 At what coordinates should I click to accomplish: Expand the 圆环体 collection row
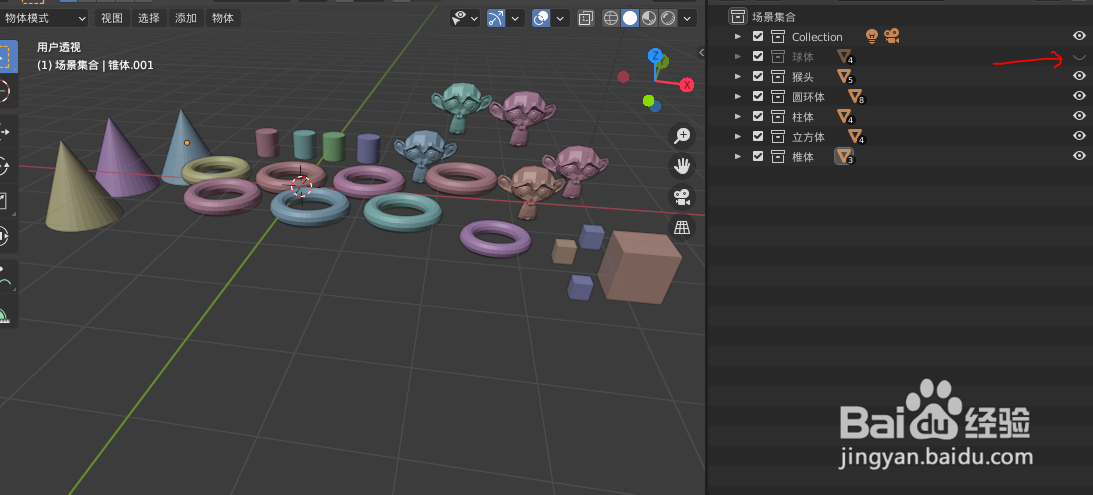click(x=738, y=96)
